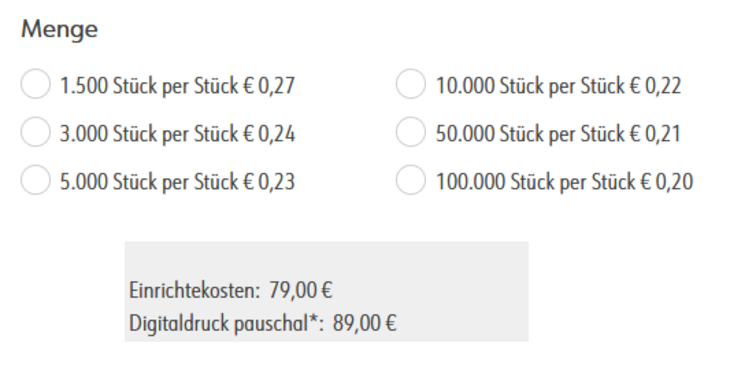Click the Einrichtekosten label text
Screen dimensions: 730x376
(x=194, y=290)
